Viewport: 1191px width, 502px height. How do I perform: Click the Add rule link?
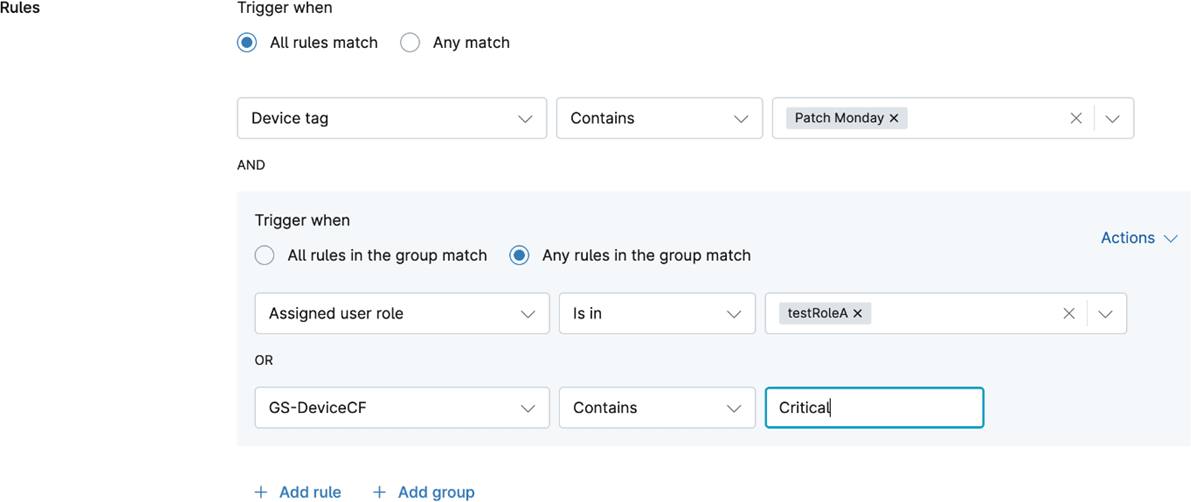pyautogui.click(x=309, y=492)
